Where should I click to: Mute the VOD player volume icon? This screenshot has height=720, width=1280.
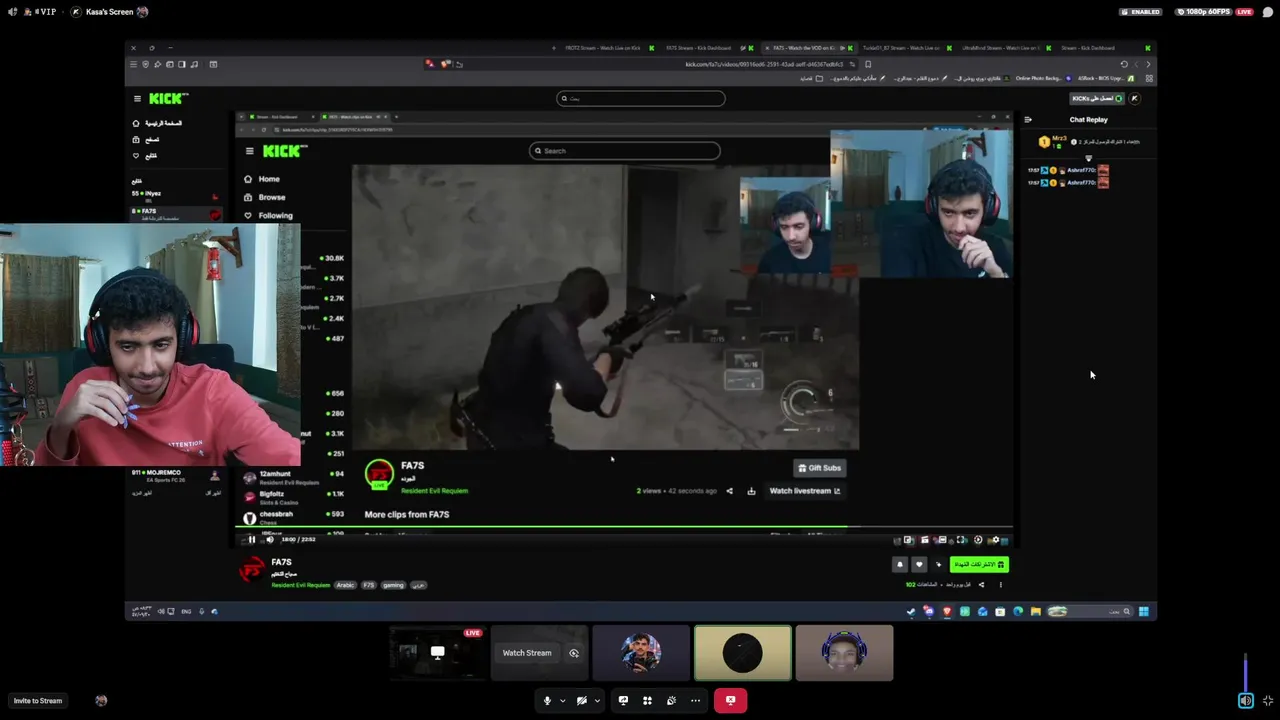(270, 540)
